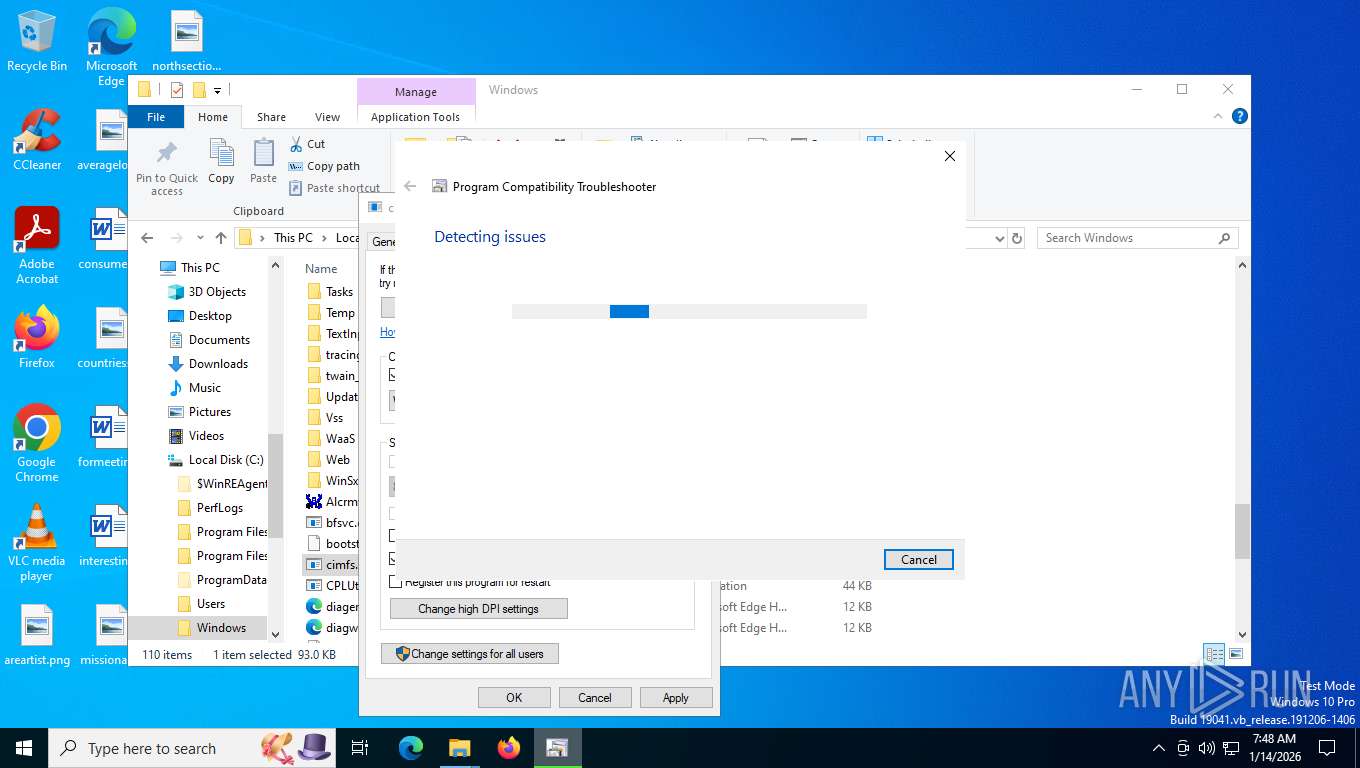Click the Manage contextual tab header
Image resolution: width=1360 pixels, height=768 pixels.
pos(415,92)
